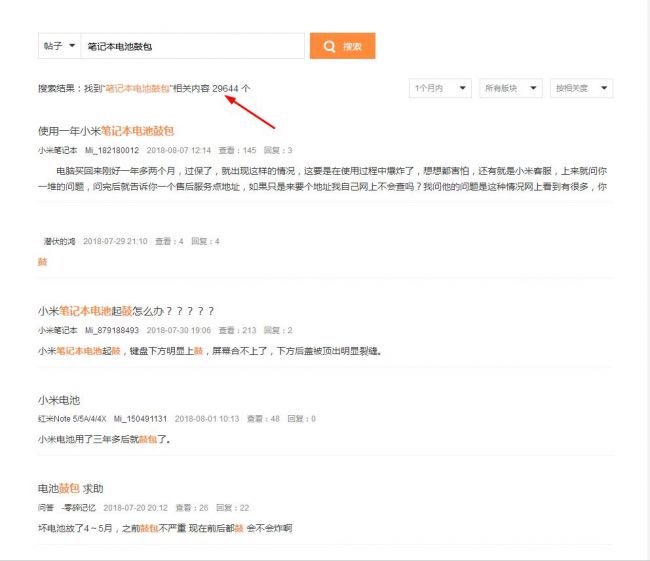Image resolution: width=650 pixels, height=561 pixels.
Task: Click the timestamp 2018-07-30 19:06
Action: tap(179, 330)
